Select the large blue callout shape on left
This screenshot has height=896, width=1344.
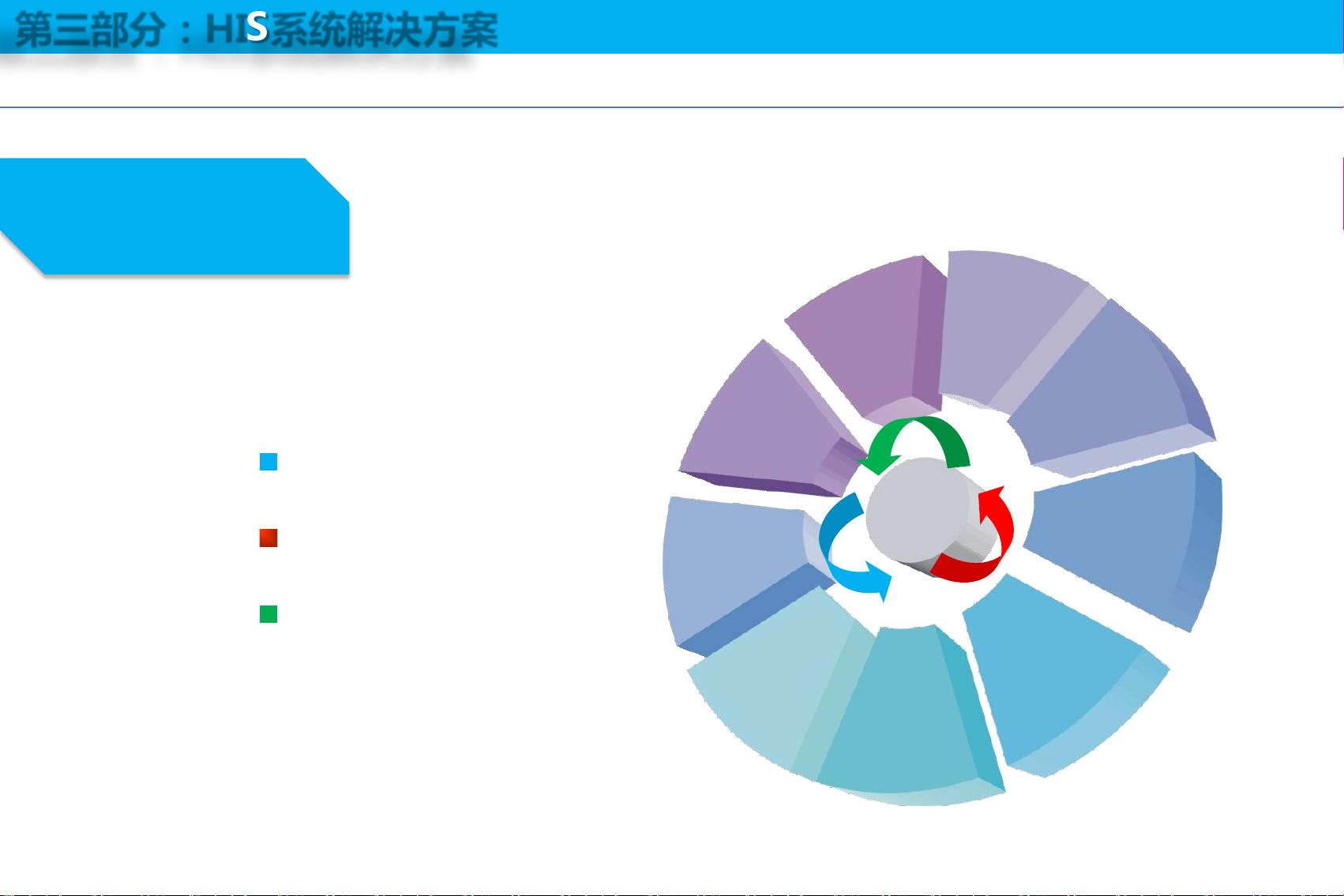pos(175,216)
